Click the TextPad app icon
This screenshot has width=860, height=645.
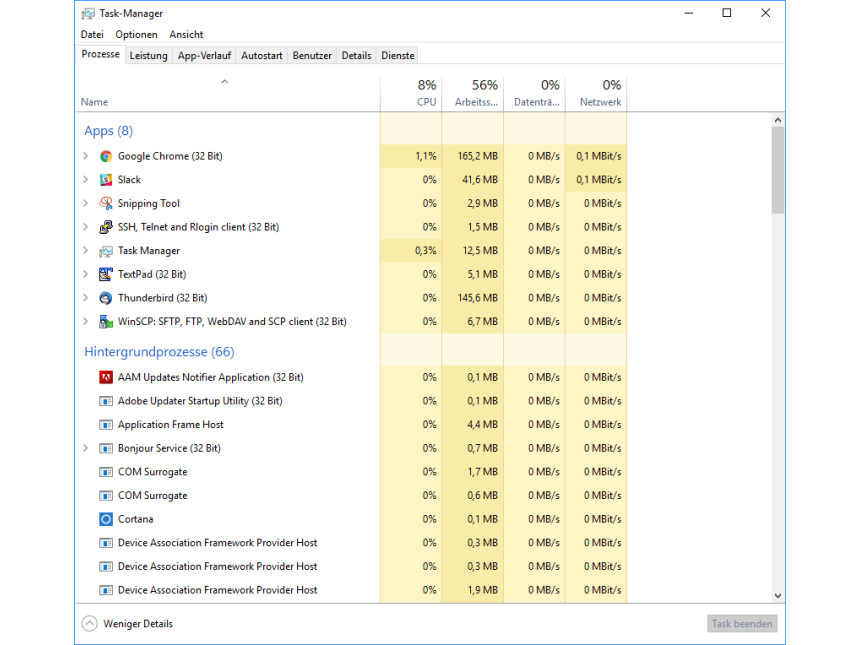[106, 274]
